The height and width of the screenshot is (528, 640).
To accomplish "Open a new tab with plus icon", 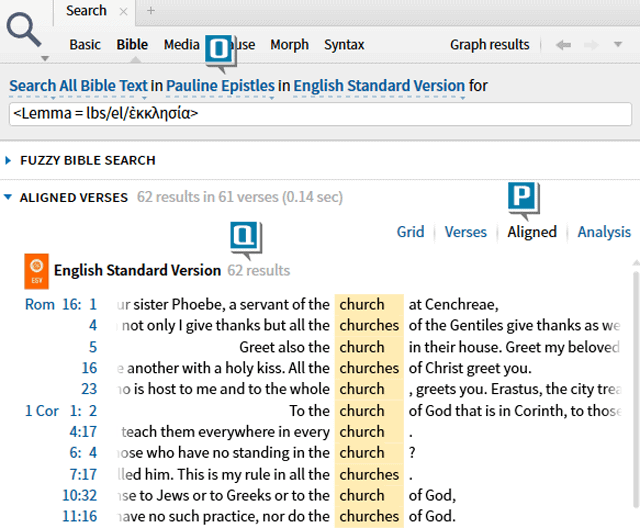I will [151, 11].
